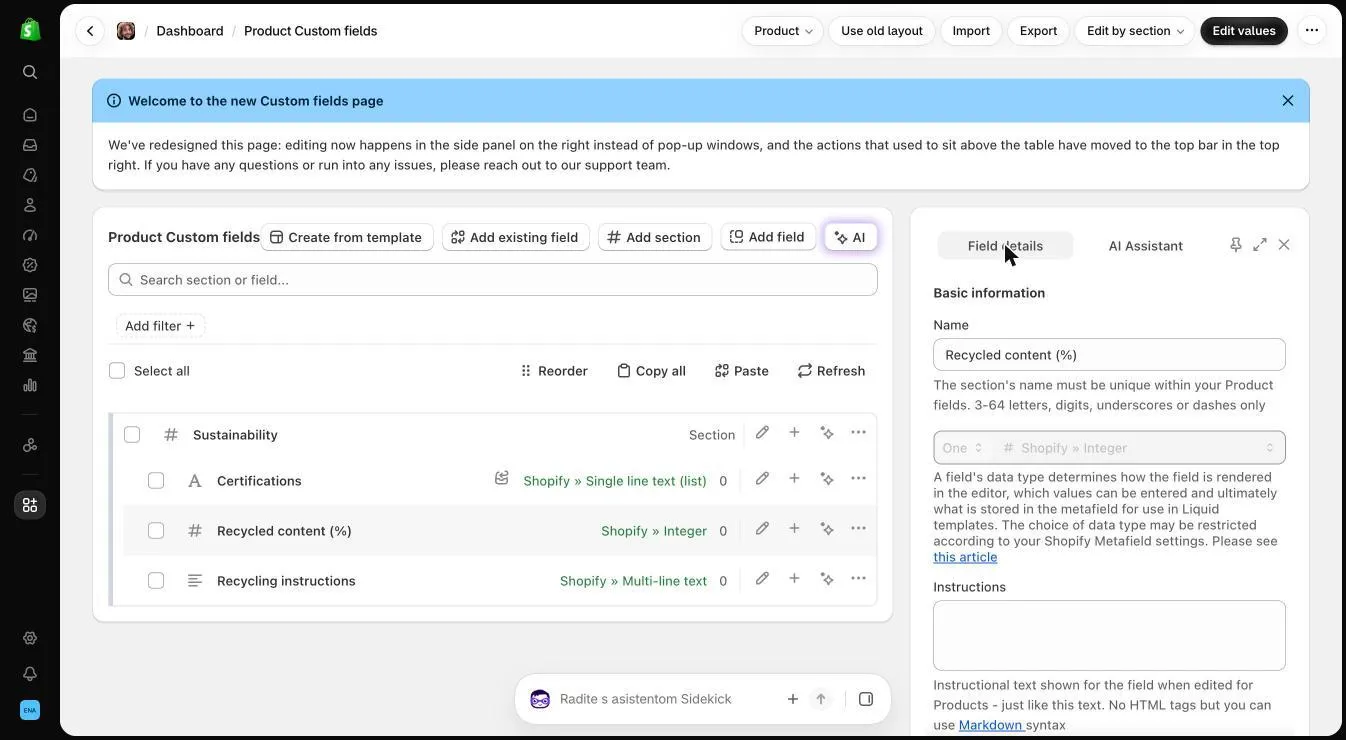Click the Edit values button

click(x=1244, y=31)
